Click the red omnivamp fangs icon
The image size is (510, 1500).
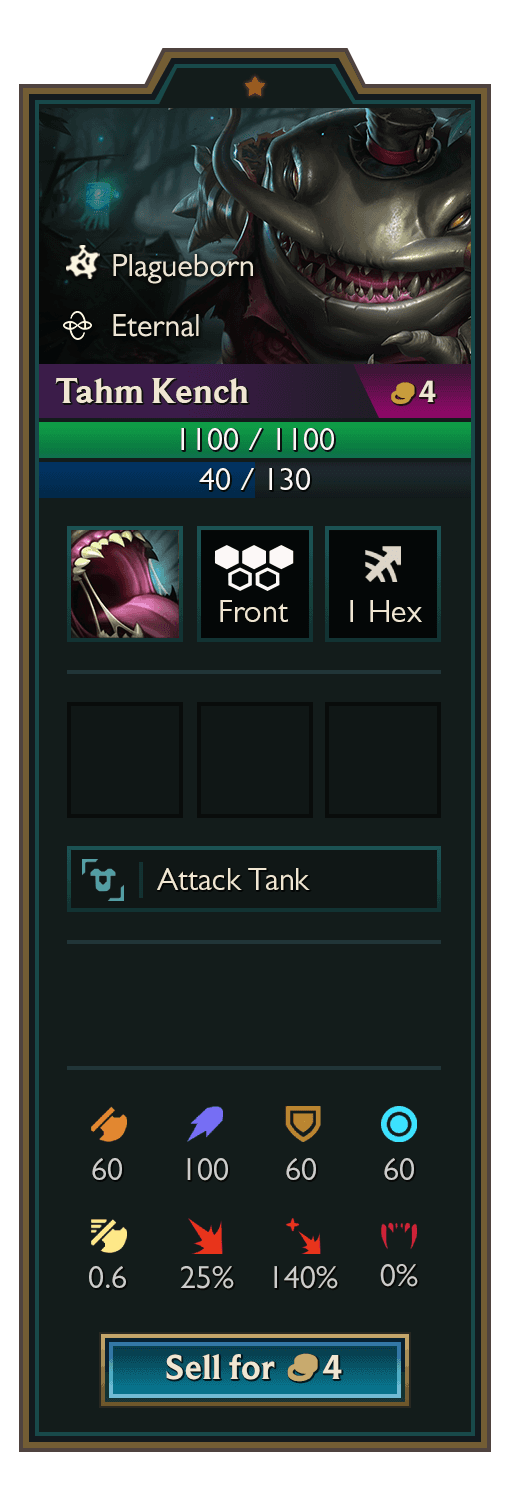click(398, 1236)
